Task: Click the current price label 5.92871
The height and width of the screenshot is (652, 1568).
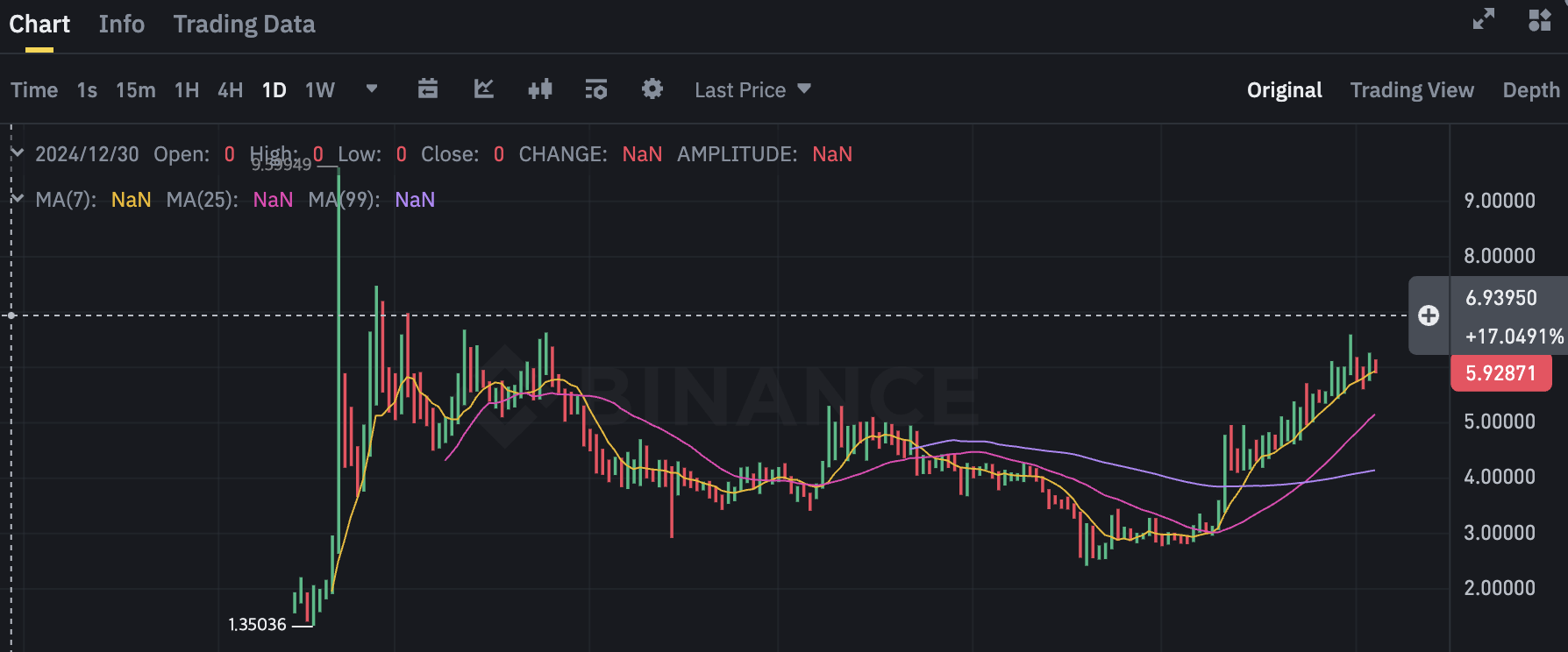Action: pos(1501,373)
